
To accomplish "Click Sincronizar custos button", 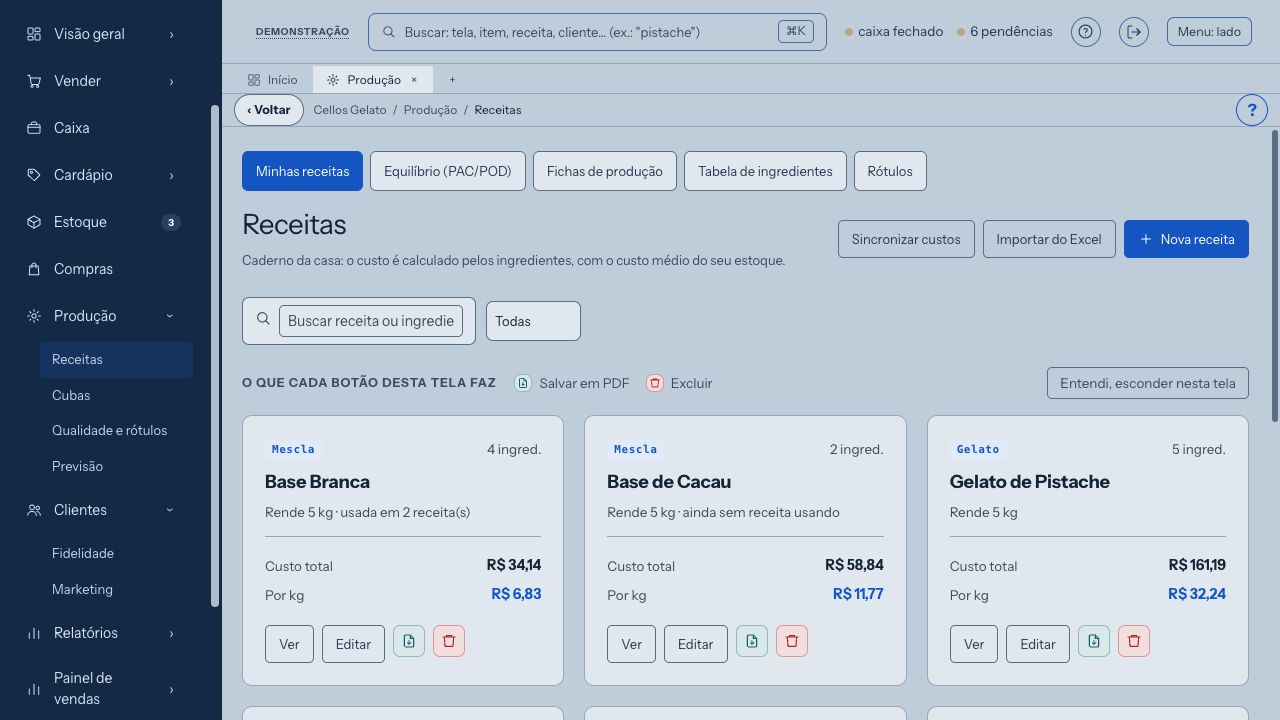I will click(906, 239).
